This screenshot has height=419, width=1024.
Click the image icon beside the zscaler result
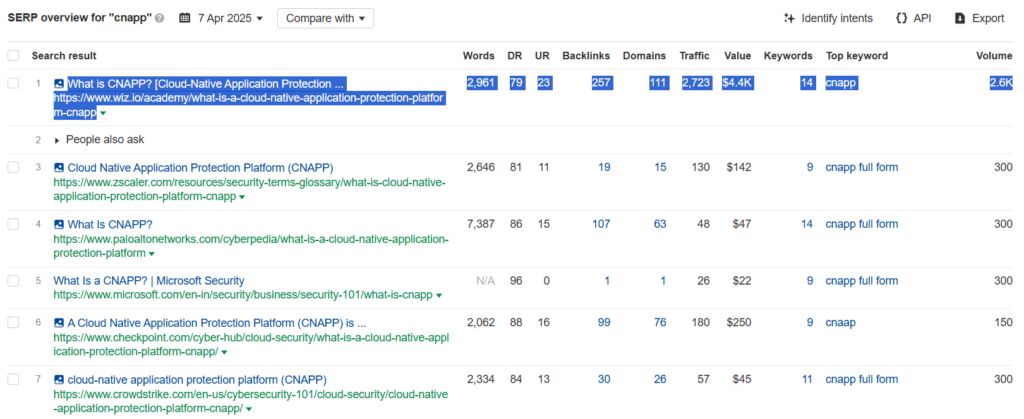coord(59,168)
